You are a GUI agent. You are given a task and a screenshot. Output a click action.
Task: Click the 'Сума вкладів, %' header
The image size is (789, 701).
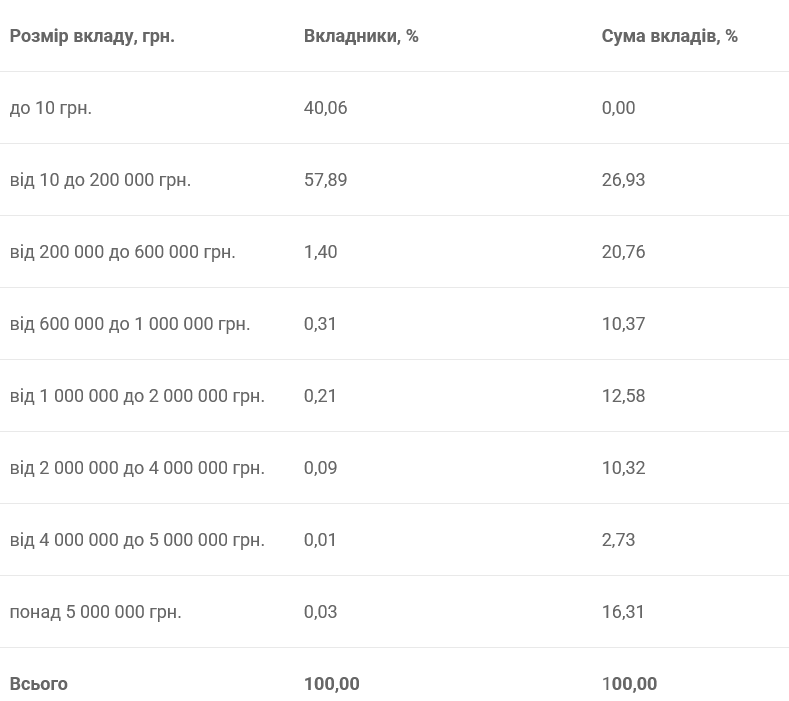(669, 36)
